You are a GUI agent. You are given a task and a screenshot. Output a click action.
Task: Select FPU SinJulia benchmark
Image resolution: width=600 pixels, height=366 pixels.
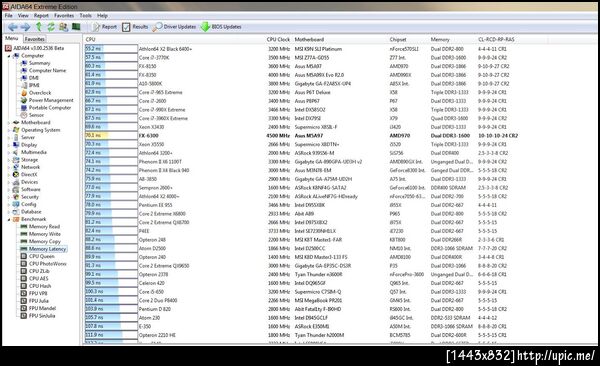[x=38, y=316]
